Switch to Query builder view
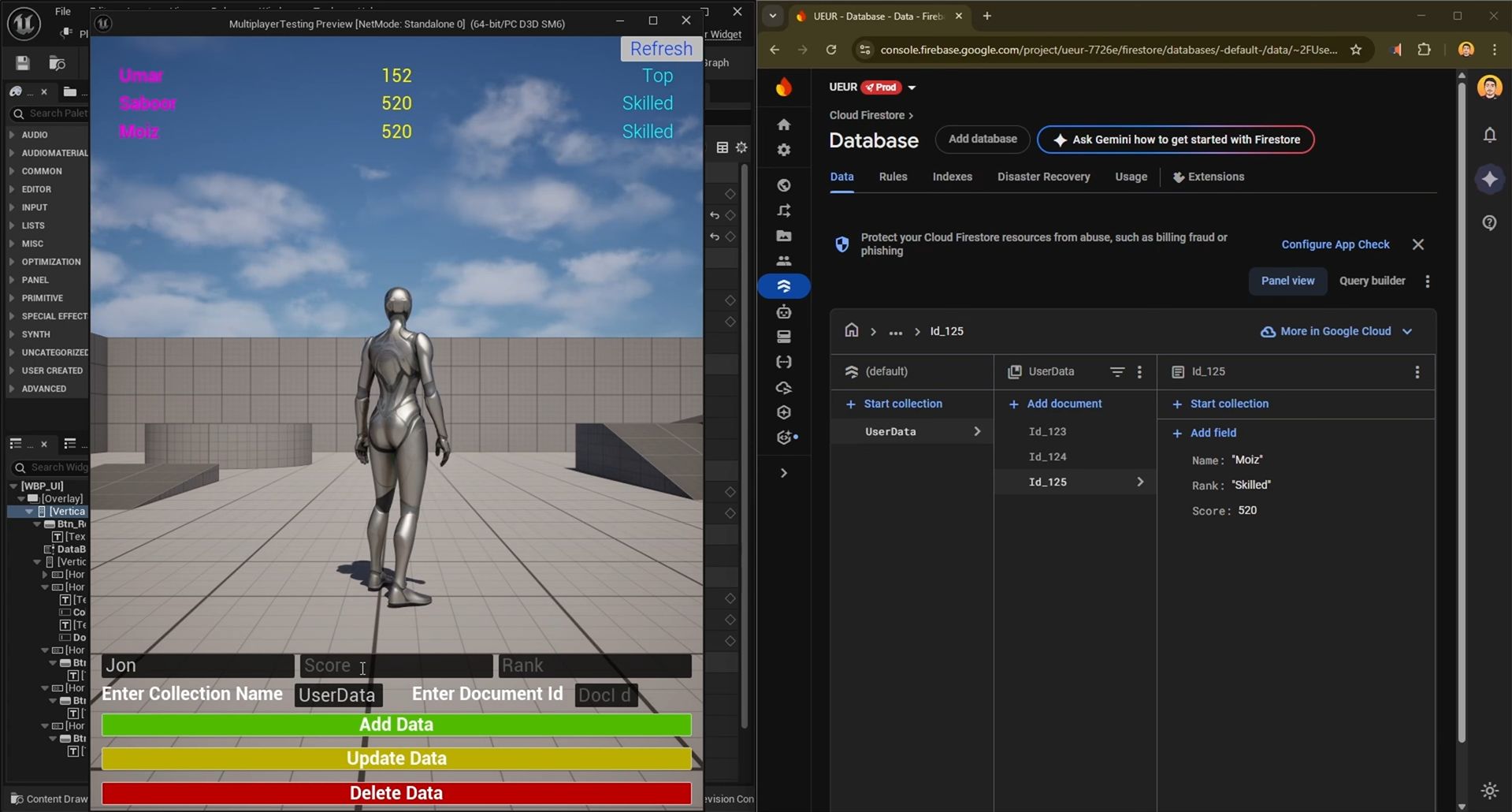Screen dimensions: 1512x812 pyautogui.click(x=1372, y=281)
